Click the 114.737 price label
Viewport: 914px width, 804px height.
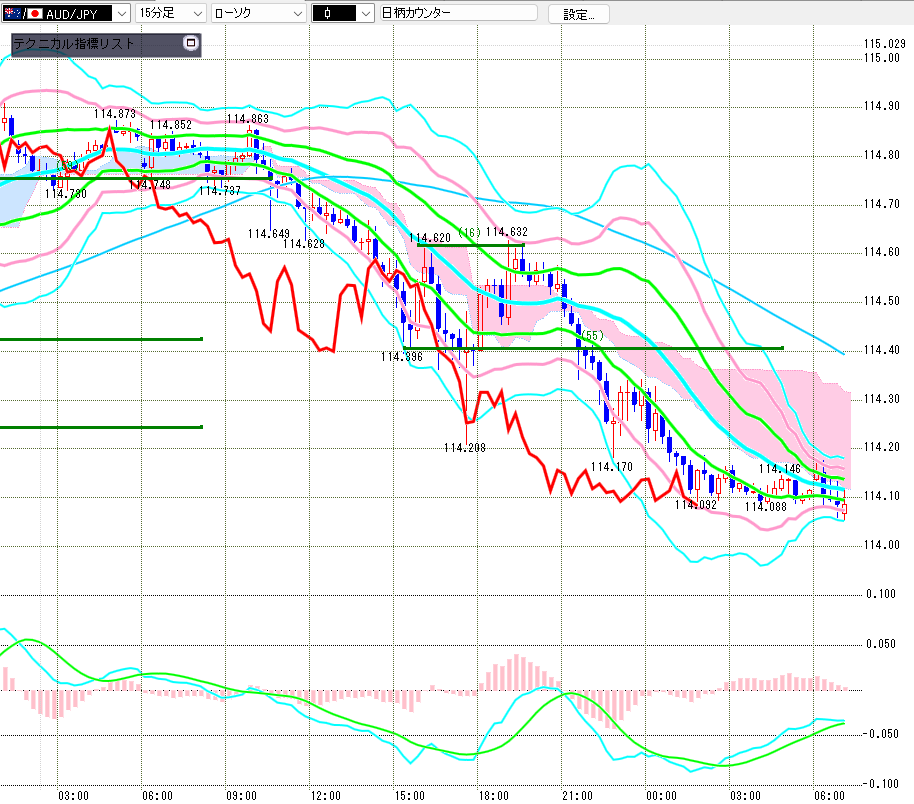pos(220,191)
